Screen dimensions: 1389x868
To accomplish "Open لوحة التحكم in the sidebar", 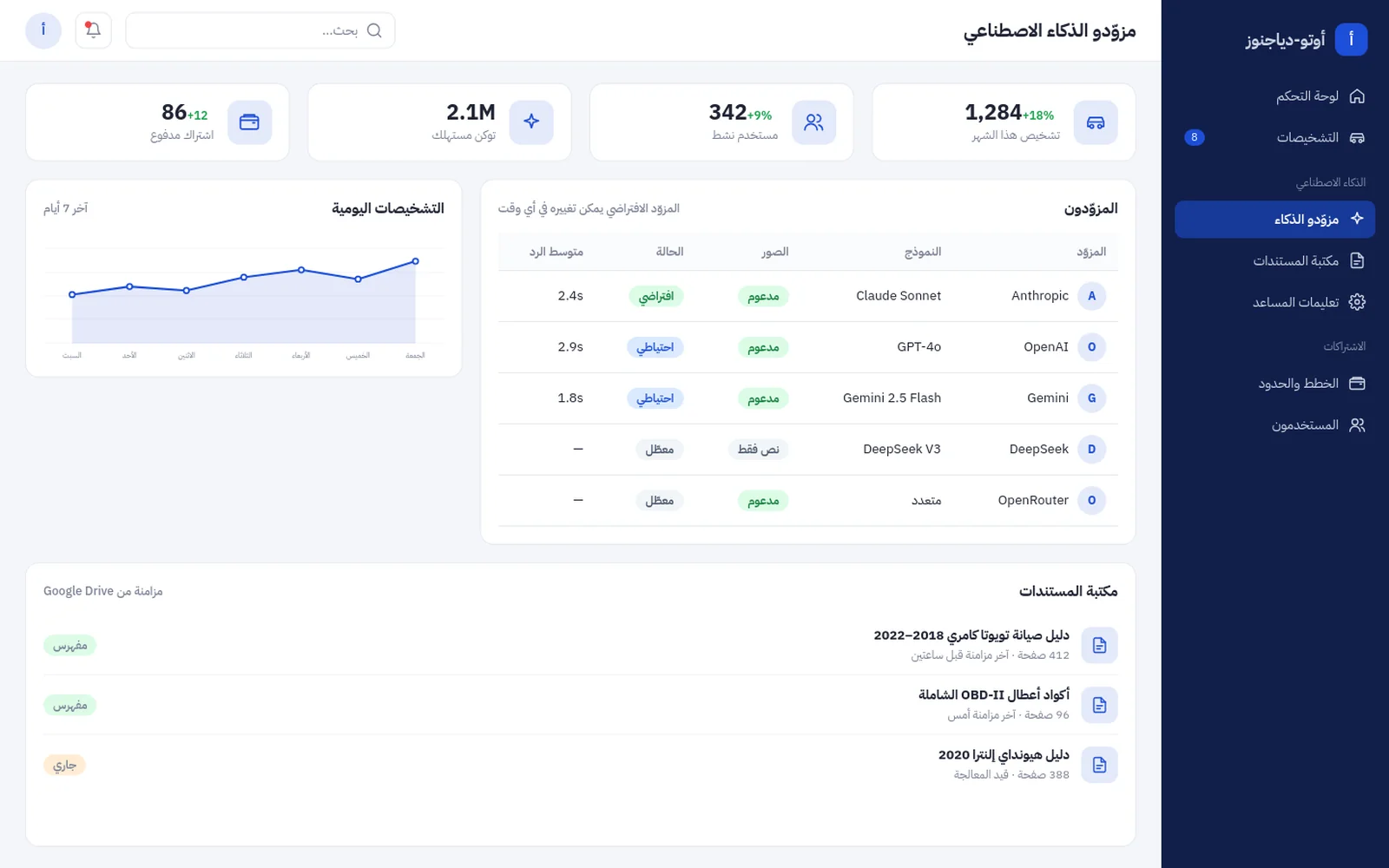I will [x=1274, y=96].
